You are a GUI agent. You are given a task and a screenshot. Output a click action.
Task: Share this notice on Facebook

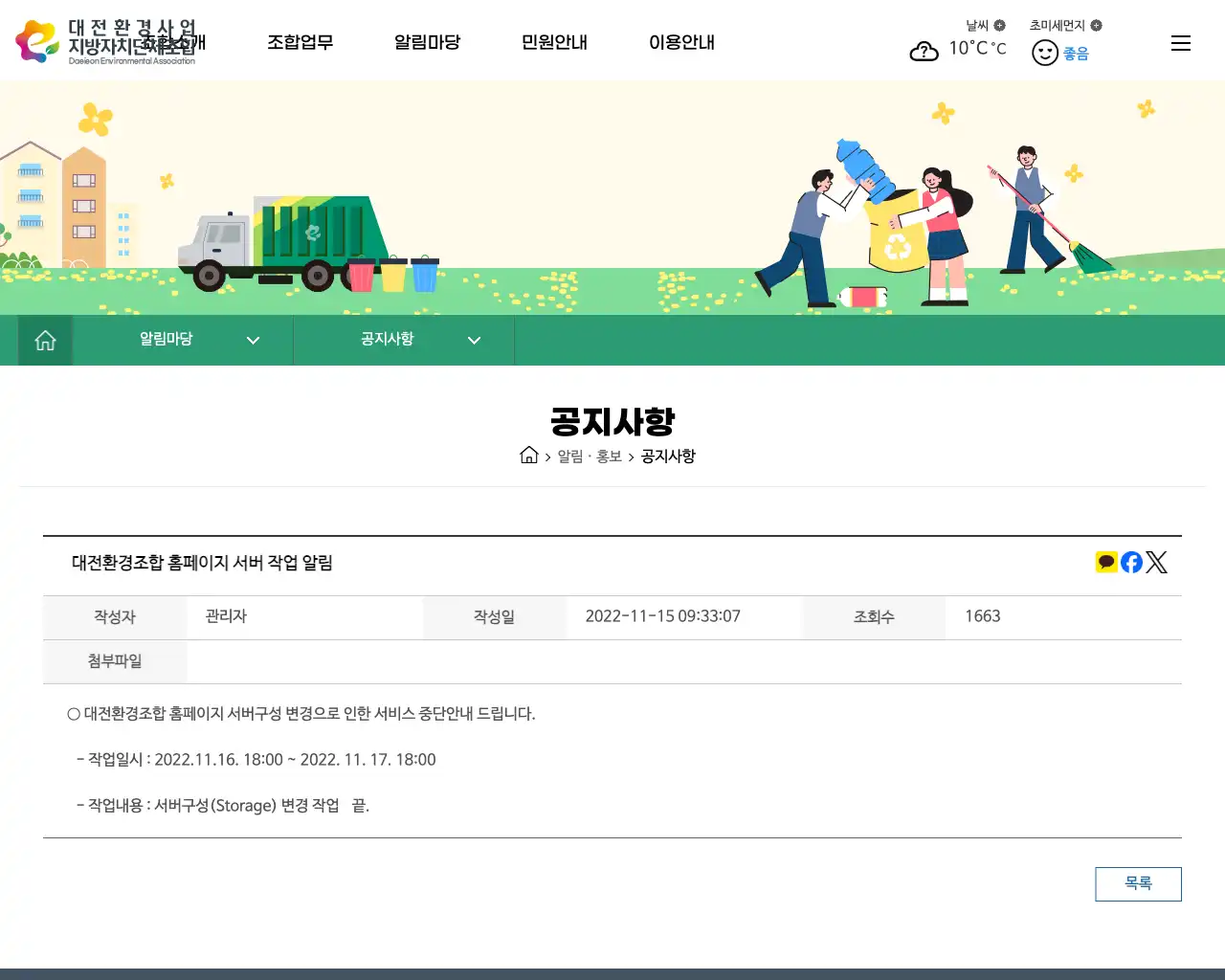(1131, 562)
